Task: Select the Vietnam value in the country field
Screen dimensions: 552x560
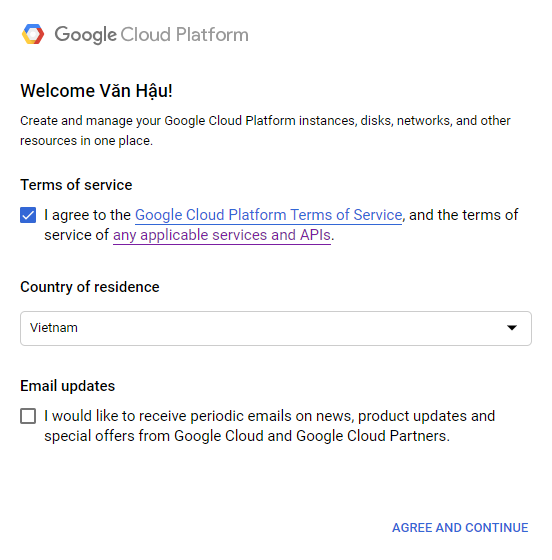Action: pyautogui.click(x=54, y=328)
